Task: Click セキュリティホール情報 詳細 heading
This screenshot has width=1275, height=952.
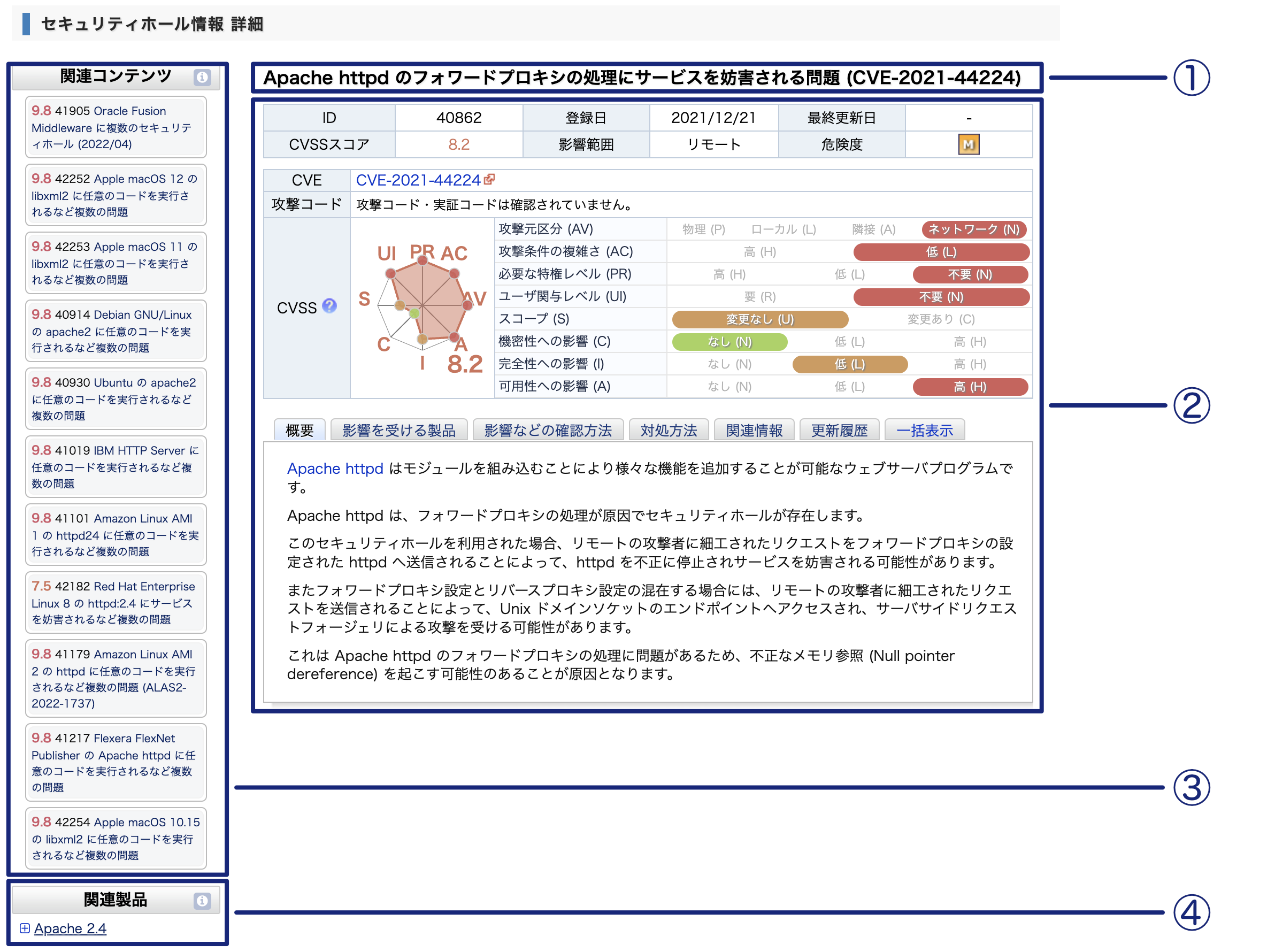Action: (x=152, y=24)
